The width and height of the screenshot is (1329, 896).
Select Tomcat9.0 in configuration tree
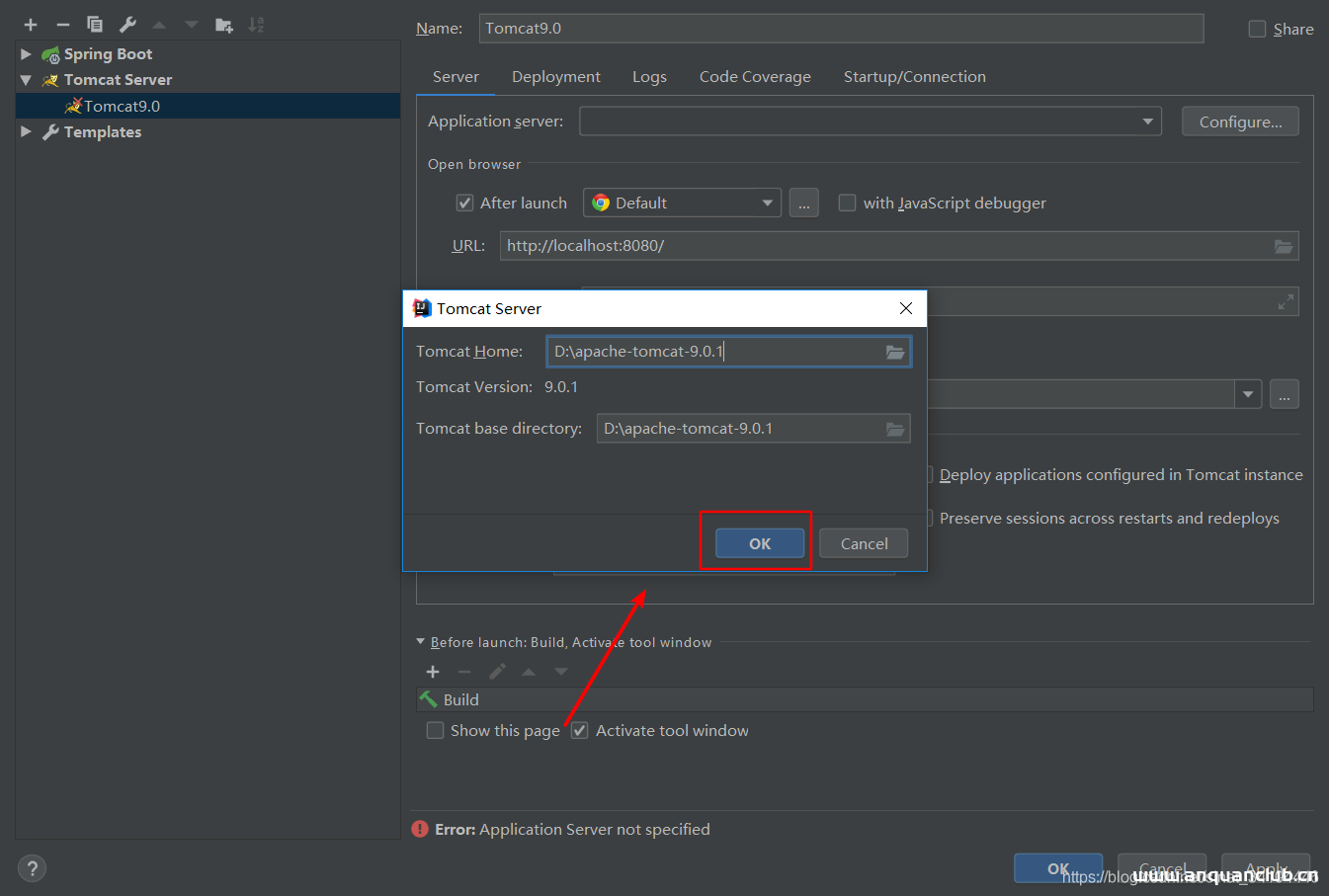pos(122,106)
